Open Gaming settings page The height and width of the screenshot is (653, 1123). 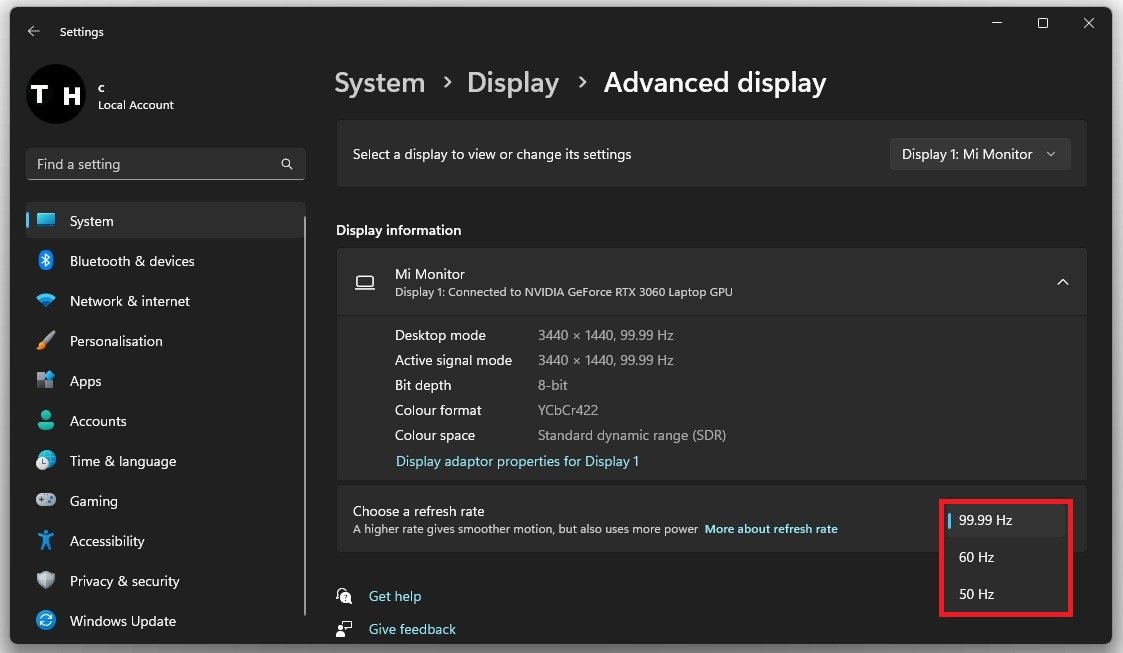[93, 502]
